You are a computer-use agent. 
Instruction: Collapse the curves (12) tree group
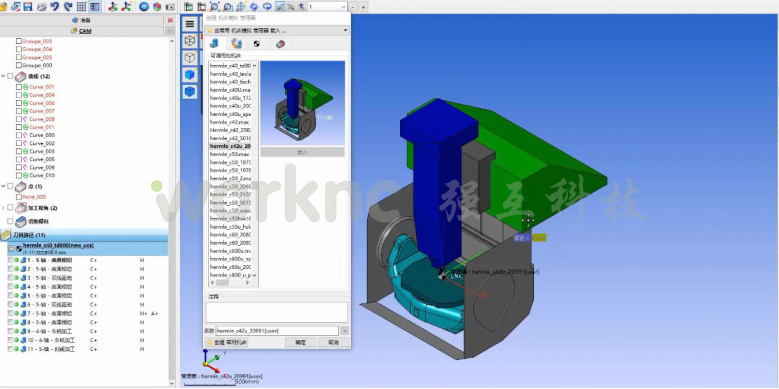[x=3, y=76]
